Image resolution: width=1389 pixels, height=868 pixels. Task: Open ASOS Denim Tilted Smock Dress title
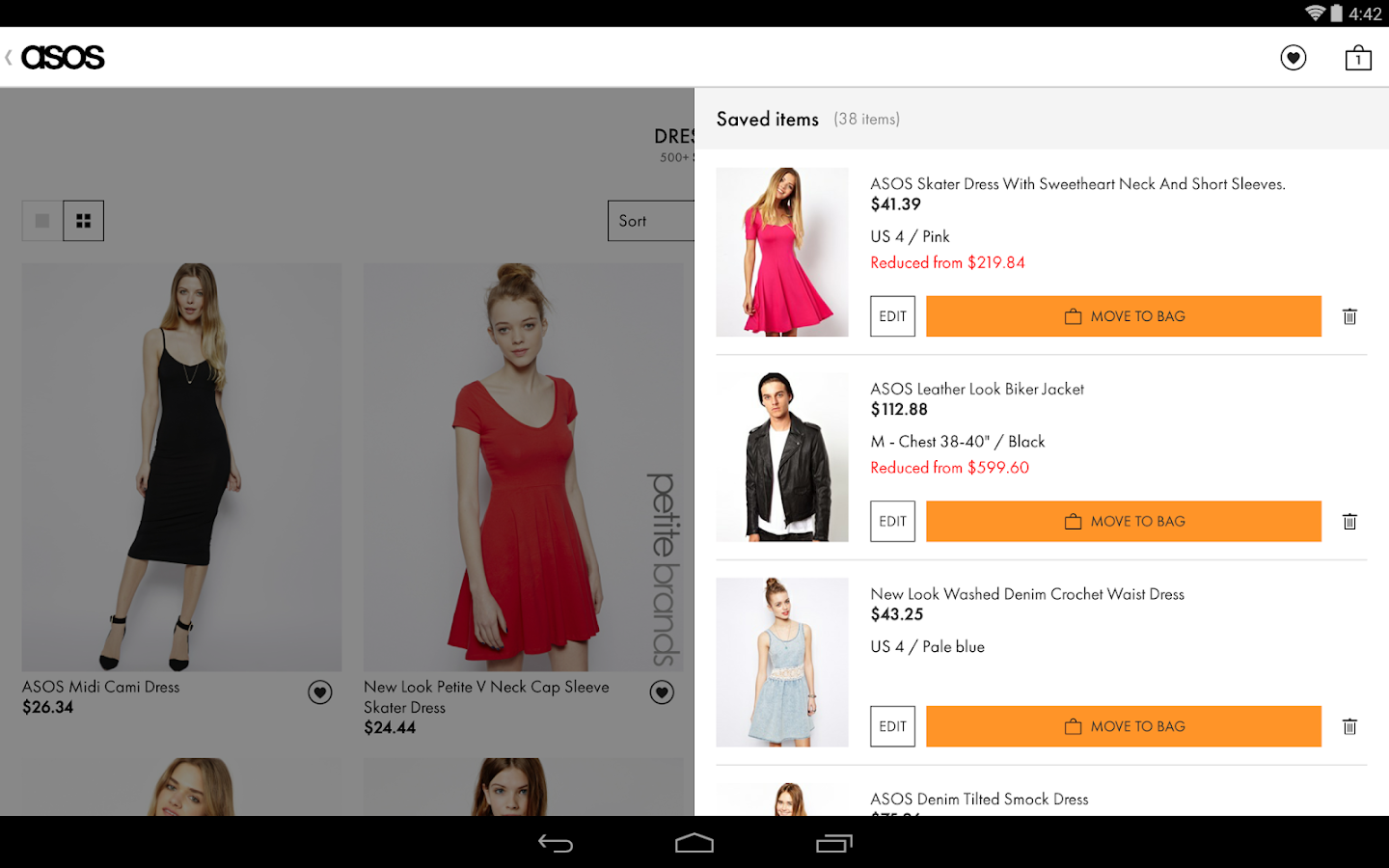(x=979, y=800)
